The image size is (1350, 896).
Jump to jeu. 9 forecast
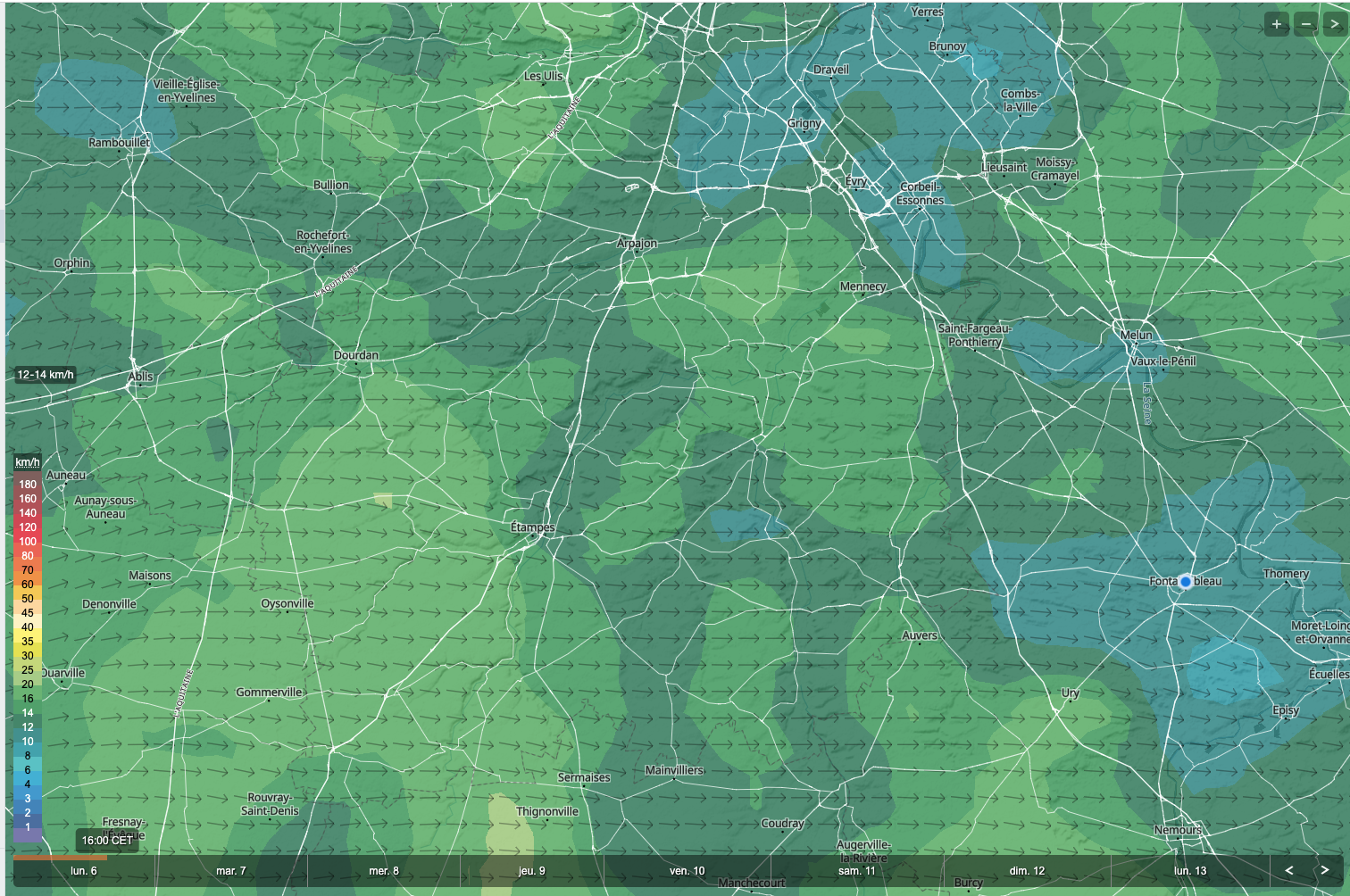(x=531, y=871)
